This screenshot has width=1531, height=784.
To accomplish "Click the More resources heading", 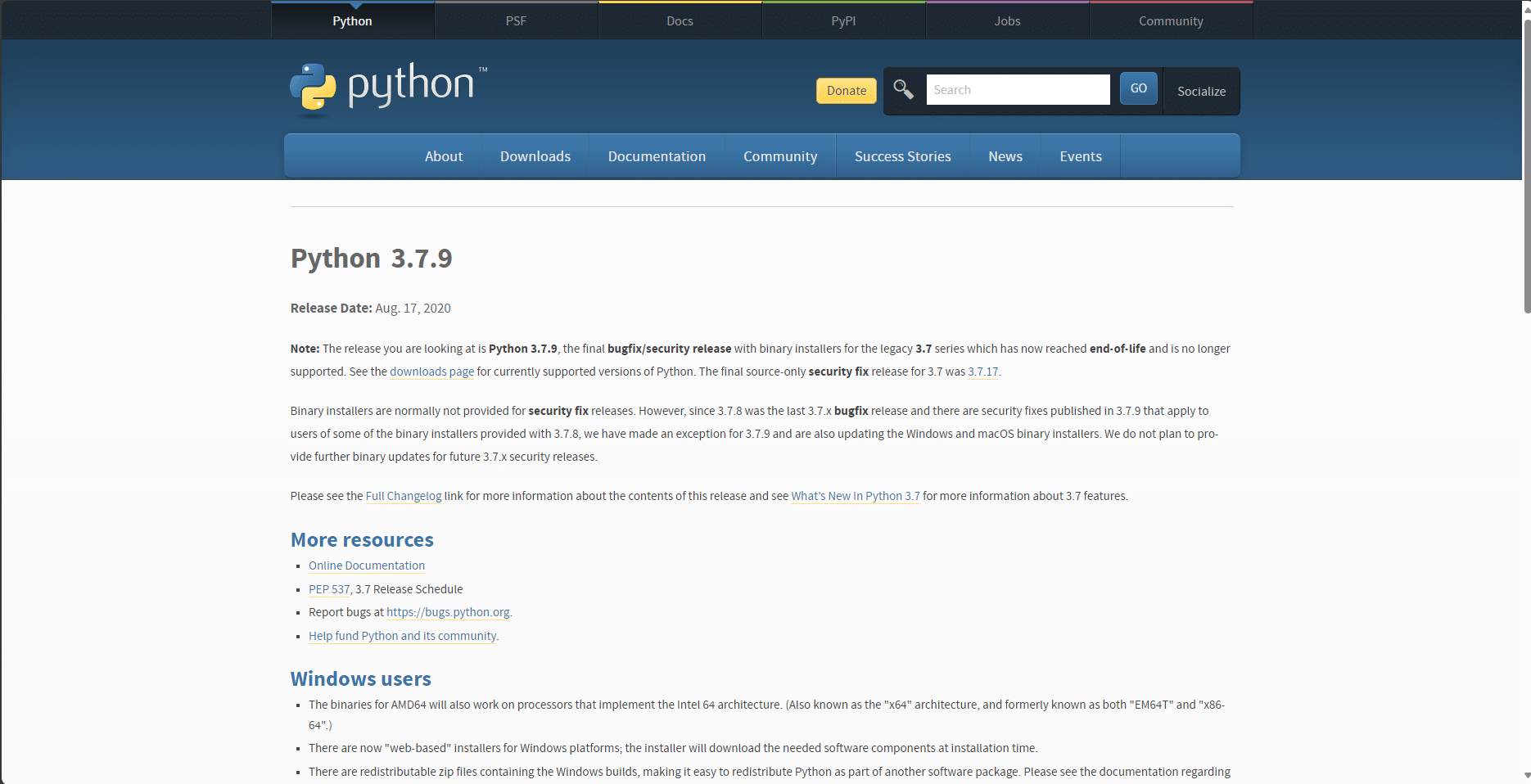I will pos(362,540).
